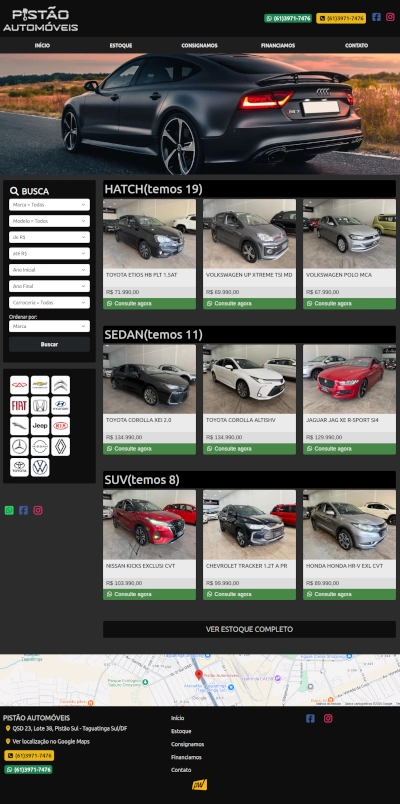
Task: Click Consulte agora under Toyota Etios
Action: click(x=149, y=304)
